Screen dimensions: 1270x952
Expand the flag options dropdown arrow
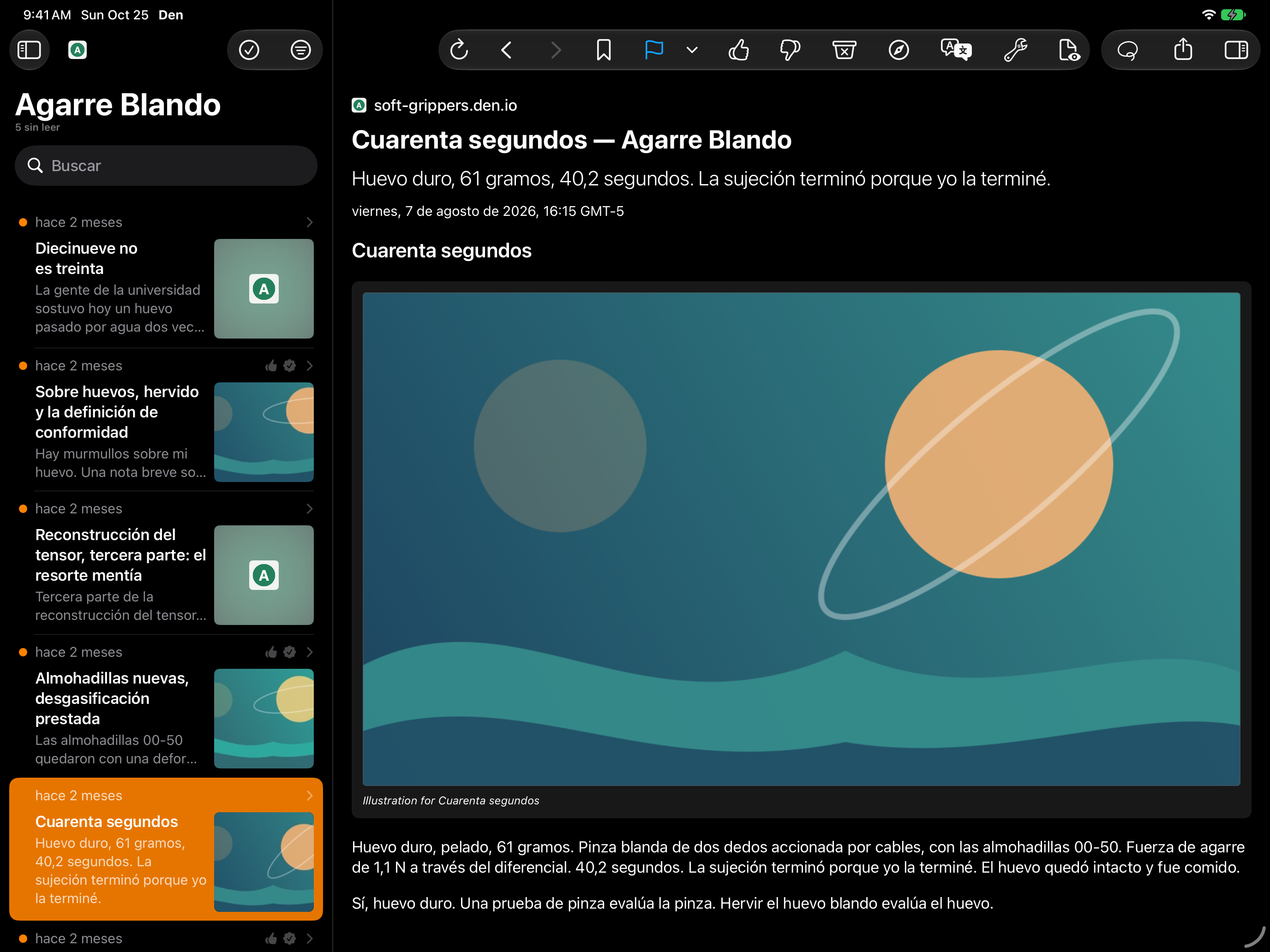coord(692,50)
